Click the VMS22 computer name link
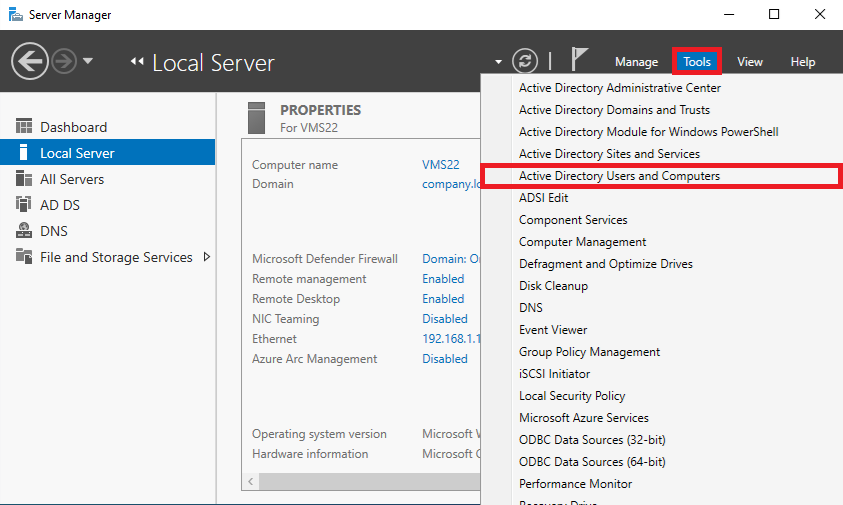This screenshot has width=843, height=505. tap(440, 165)
